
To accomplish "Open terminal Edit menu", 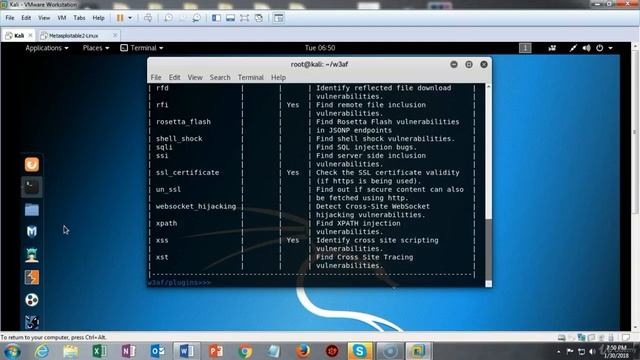I will [174, 78].
